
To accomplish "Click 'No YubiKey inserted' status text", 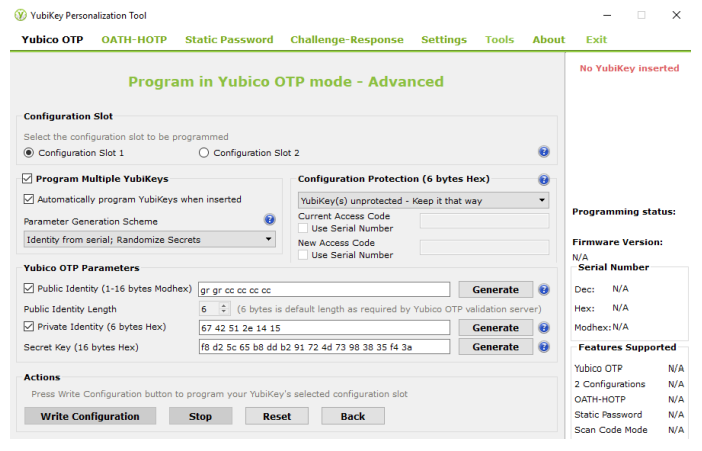I will coord(629,68).
